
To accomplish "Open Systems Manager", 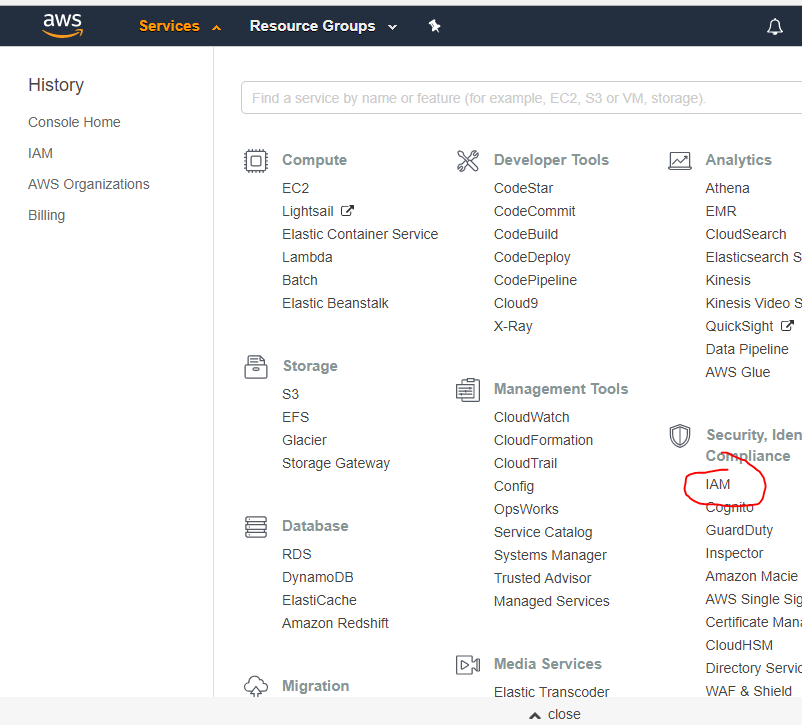I will (550, 556).
